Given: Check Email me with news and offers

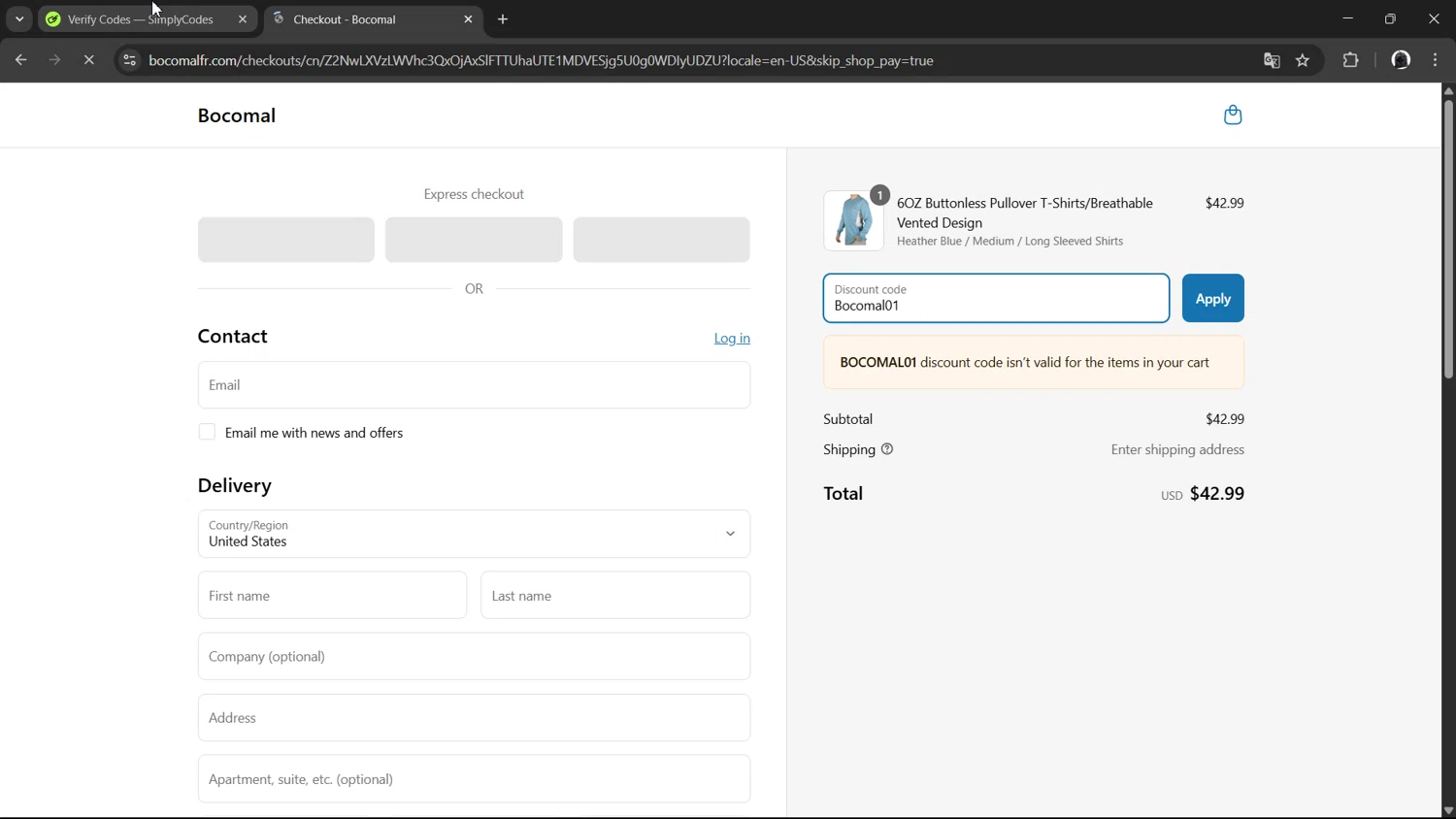Looking at the screenshot, I should coord(207,432).
